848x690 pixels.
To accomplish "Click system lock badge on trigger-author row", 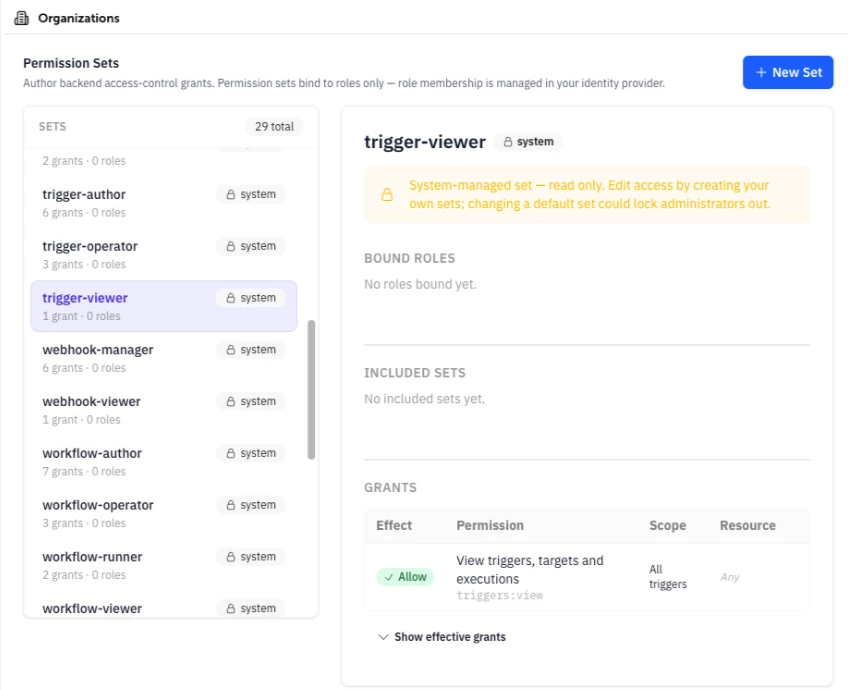I will point(251,194).
